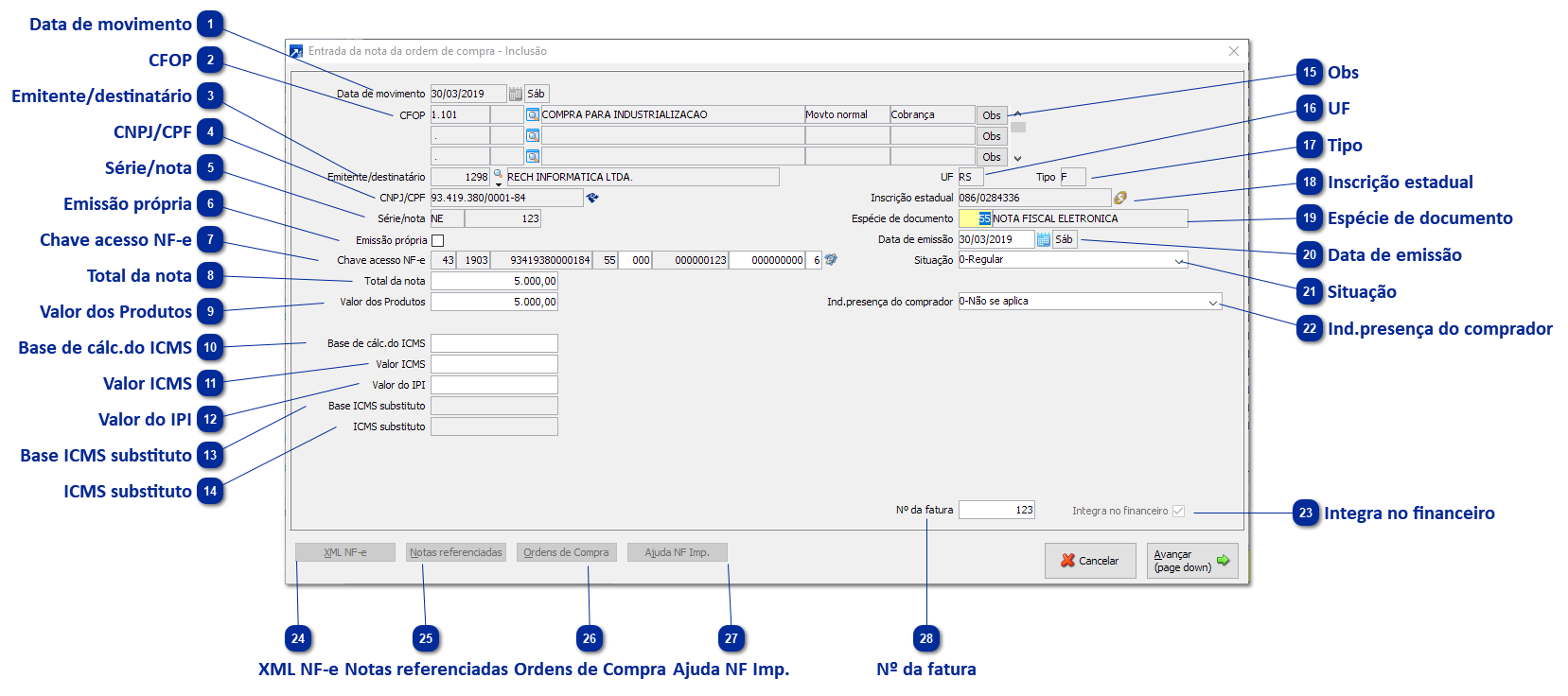Screen dimensions: 1568x696
Task: Toggle the Emissão própria checkbox
Action: click(x=437, y=240)
